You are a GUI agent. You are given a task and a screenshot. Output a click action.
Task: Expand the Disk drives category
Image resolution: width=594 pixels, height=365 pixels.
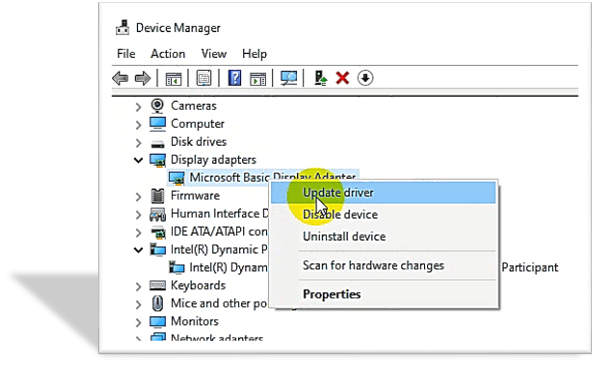tap(138, 143)
